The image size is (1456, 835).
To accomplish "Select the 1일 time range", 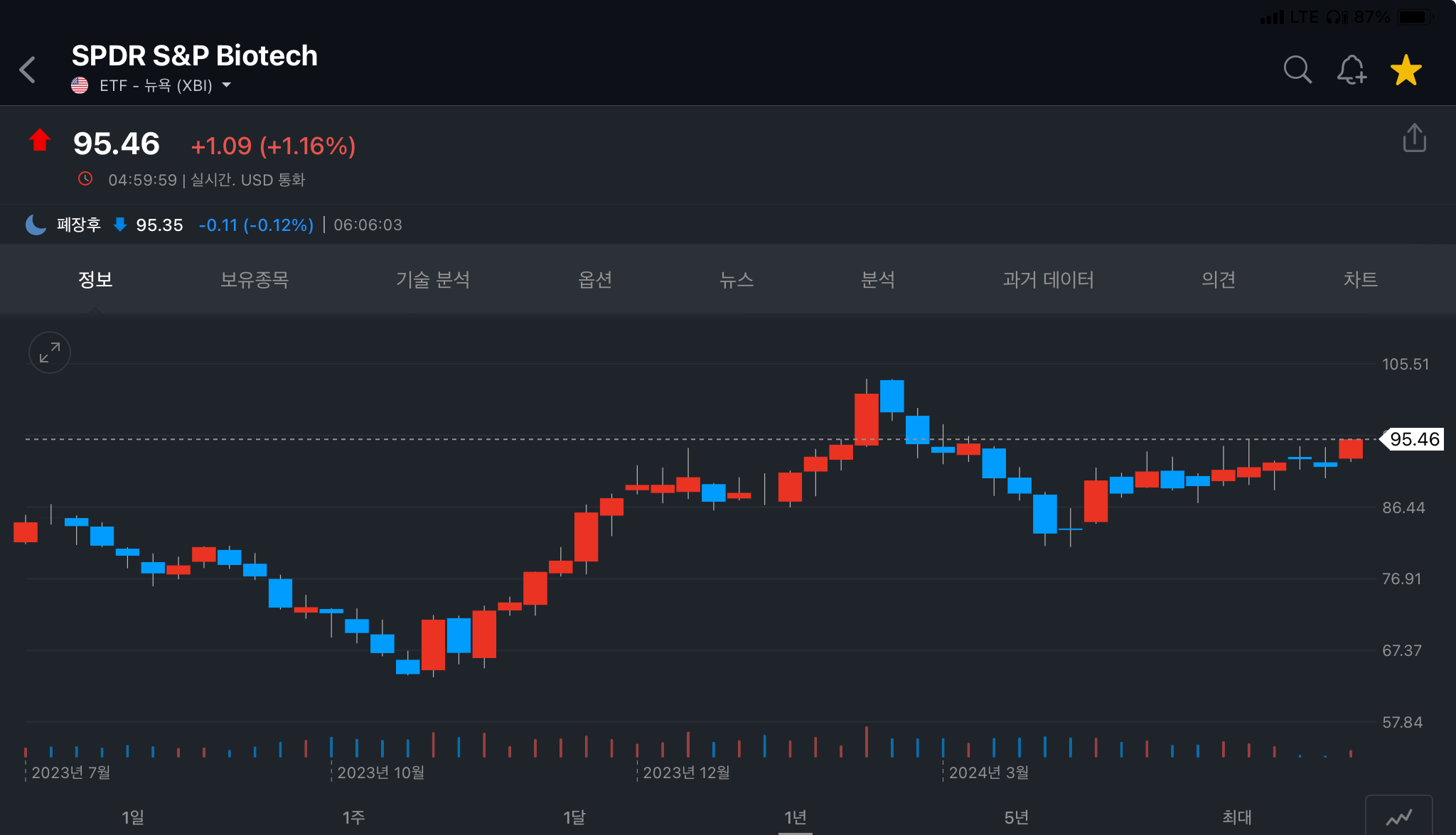I will (x=133, y=817).
